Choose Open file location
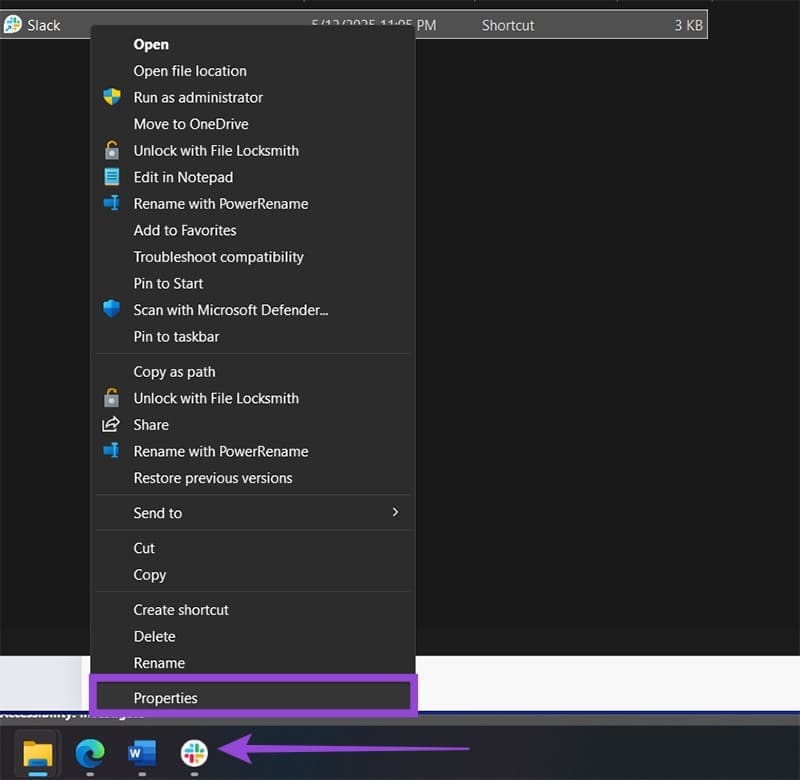 [190, 71]
